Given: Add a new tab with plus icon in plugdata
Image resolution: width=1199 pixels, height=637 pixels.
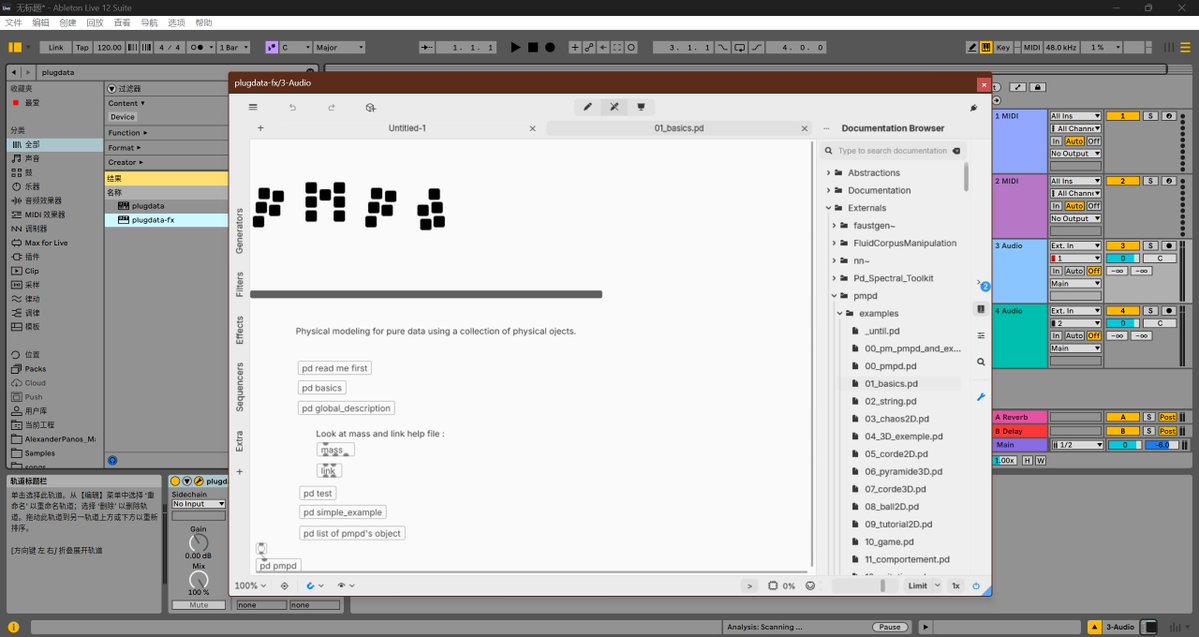Looking at the screenshot, I should pyautogui.click(x=261, y=128).
